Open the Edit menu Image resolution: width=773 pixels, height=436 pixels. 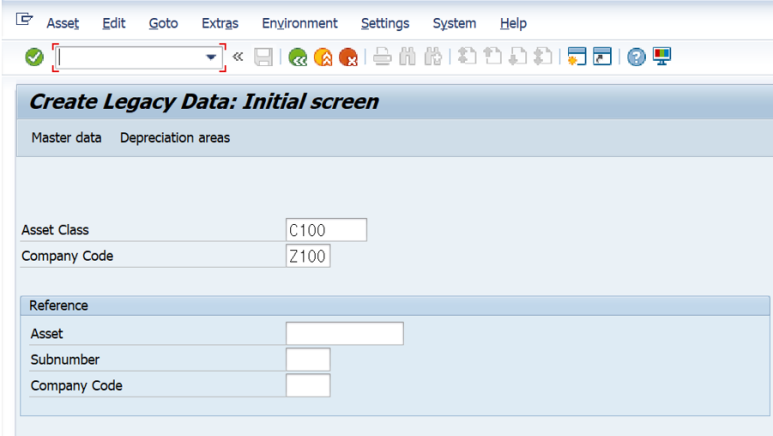[x=114, y=23]
